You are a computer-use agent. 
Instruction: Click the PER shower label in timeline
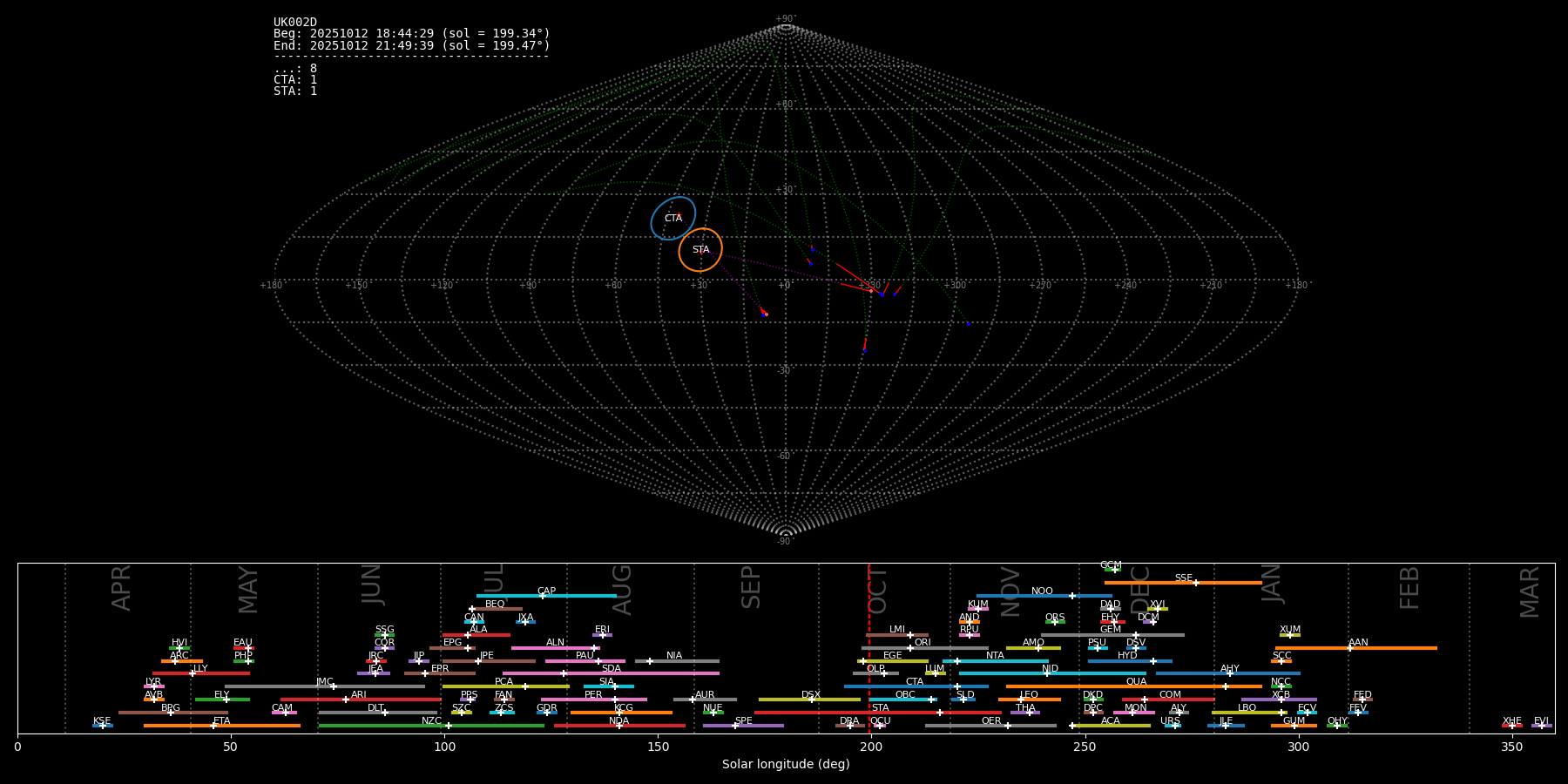click(x=593, y=695)
